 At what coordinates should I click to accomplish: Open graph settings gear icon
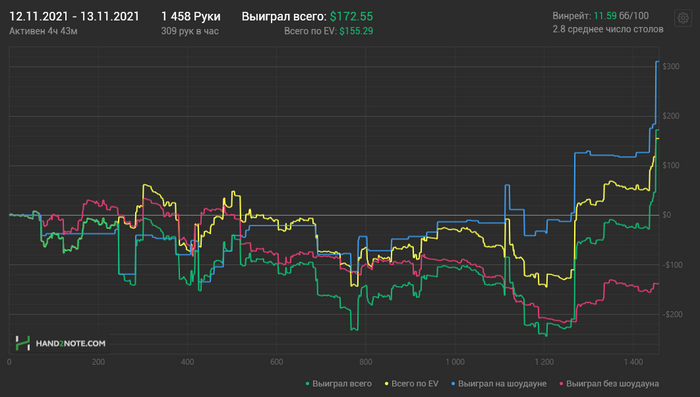pos(683,18)
